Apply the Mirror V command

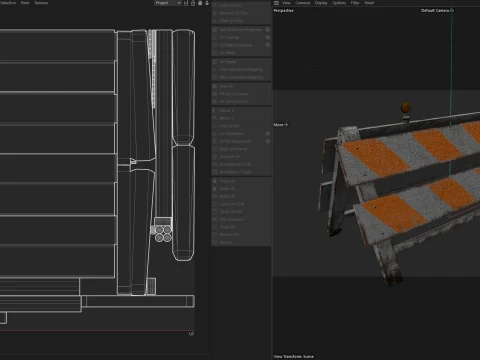click(241, 118)
